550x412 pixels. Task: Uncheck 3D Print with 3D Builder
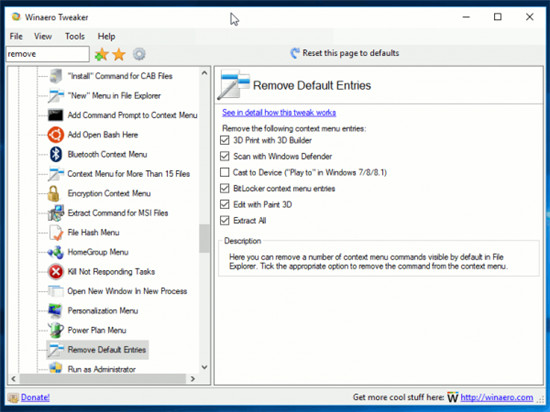(224, 140)
